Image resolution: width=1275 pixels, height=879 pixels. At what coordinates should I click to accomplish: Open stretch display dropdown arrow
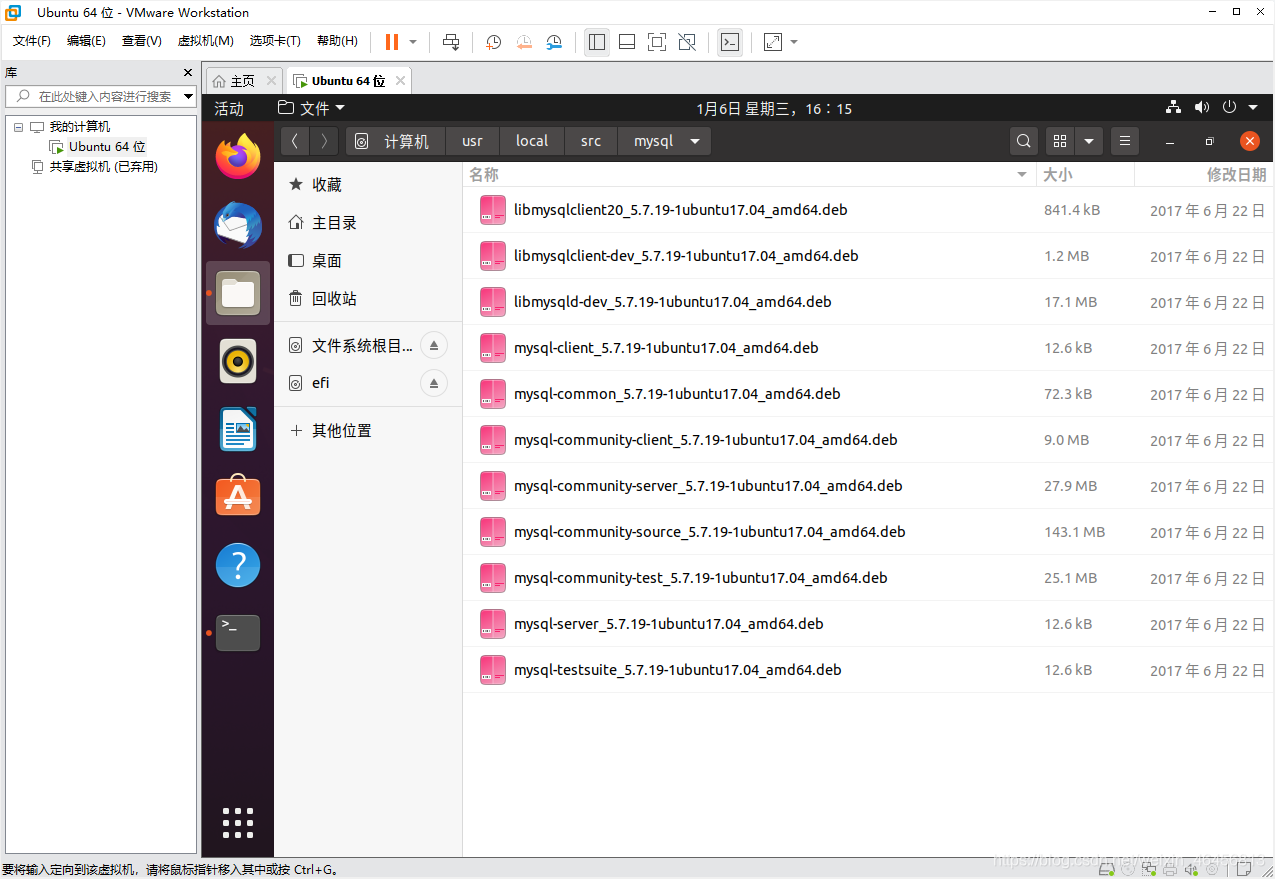point(794,42)
